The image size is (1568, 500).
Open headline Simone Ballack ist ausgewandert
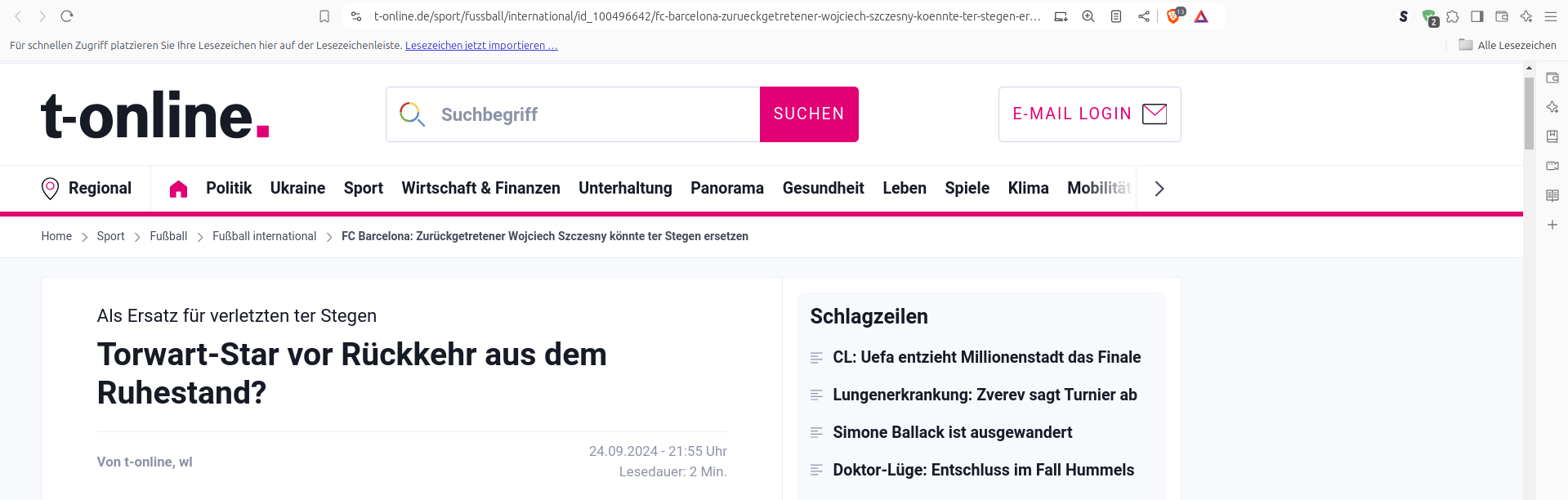[x=952, y=432]
